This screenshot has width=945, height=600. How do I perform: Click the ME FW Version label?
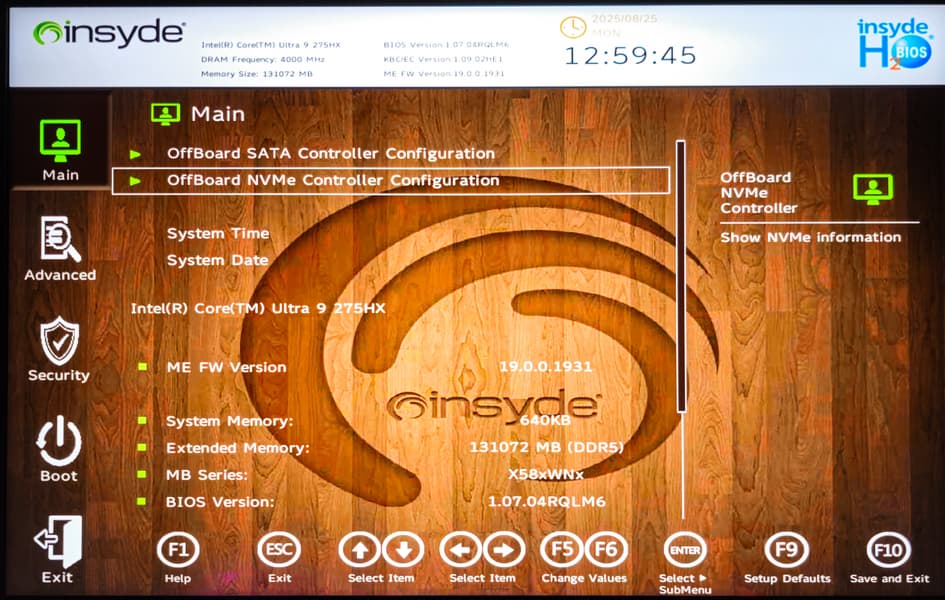[227, 367]
